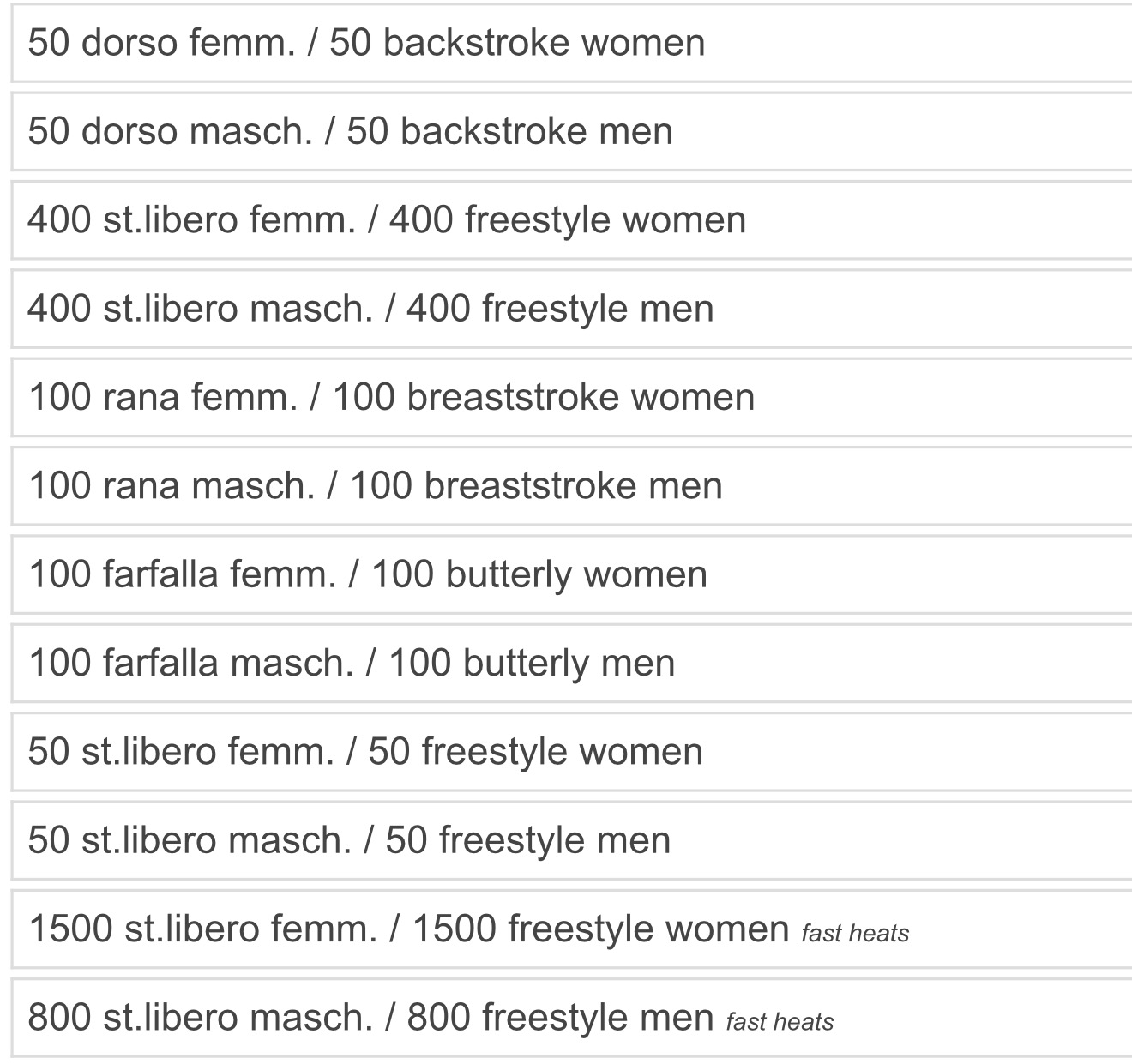This screenshot has height=1064, width=1132.
Task: Click 'fast heats' label beside 800 freestyle men
Action: click(780, 1022)
